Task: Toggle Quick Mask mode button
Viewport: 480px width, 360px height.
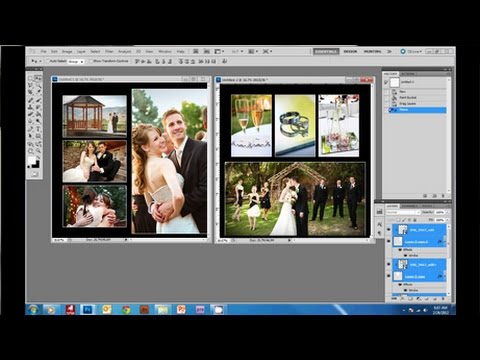Action: [x=34, y=174]
